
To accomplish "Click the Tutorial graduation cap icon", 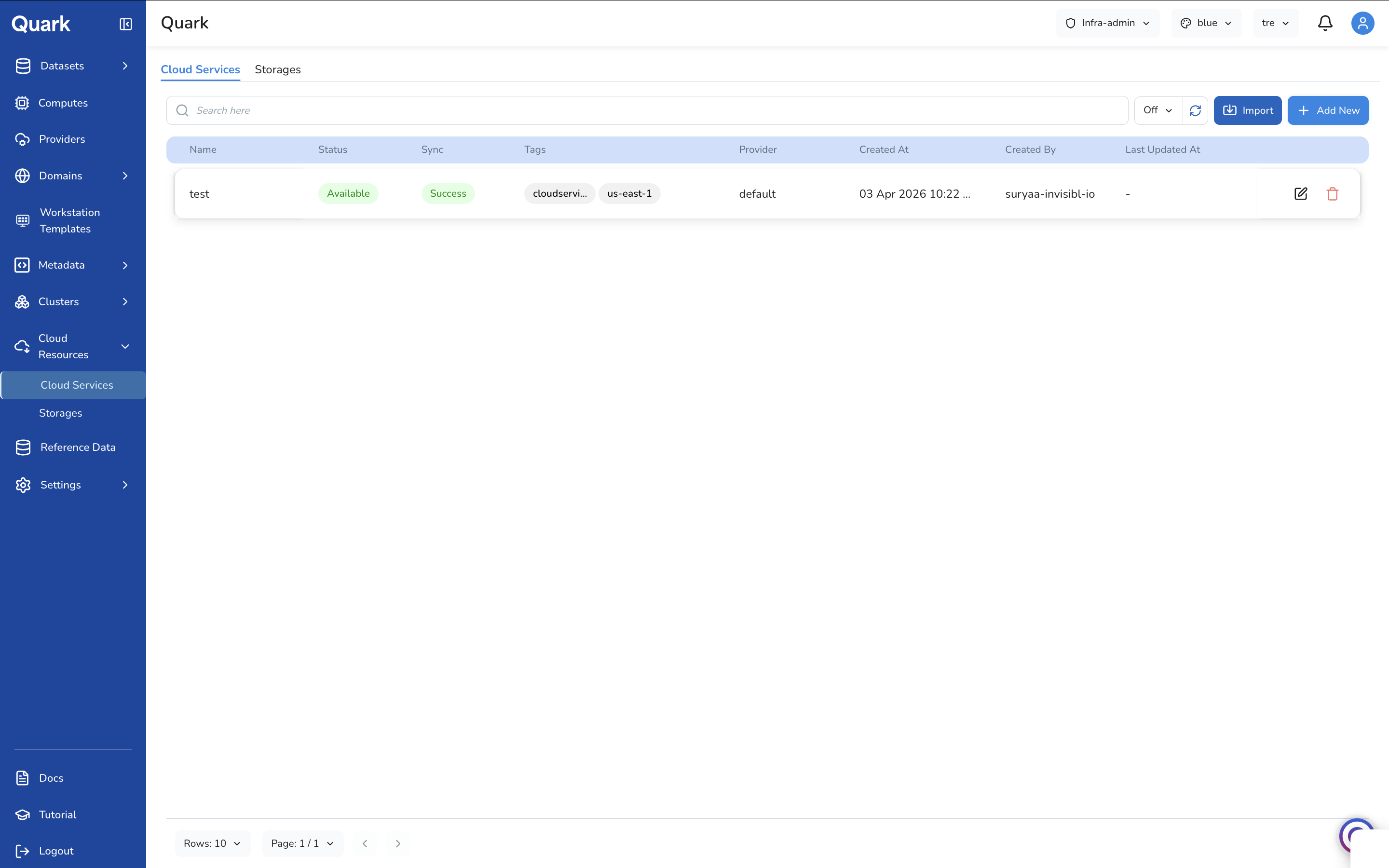I will tap(22, 814).
